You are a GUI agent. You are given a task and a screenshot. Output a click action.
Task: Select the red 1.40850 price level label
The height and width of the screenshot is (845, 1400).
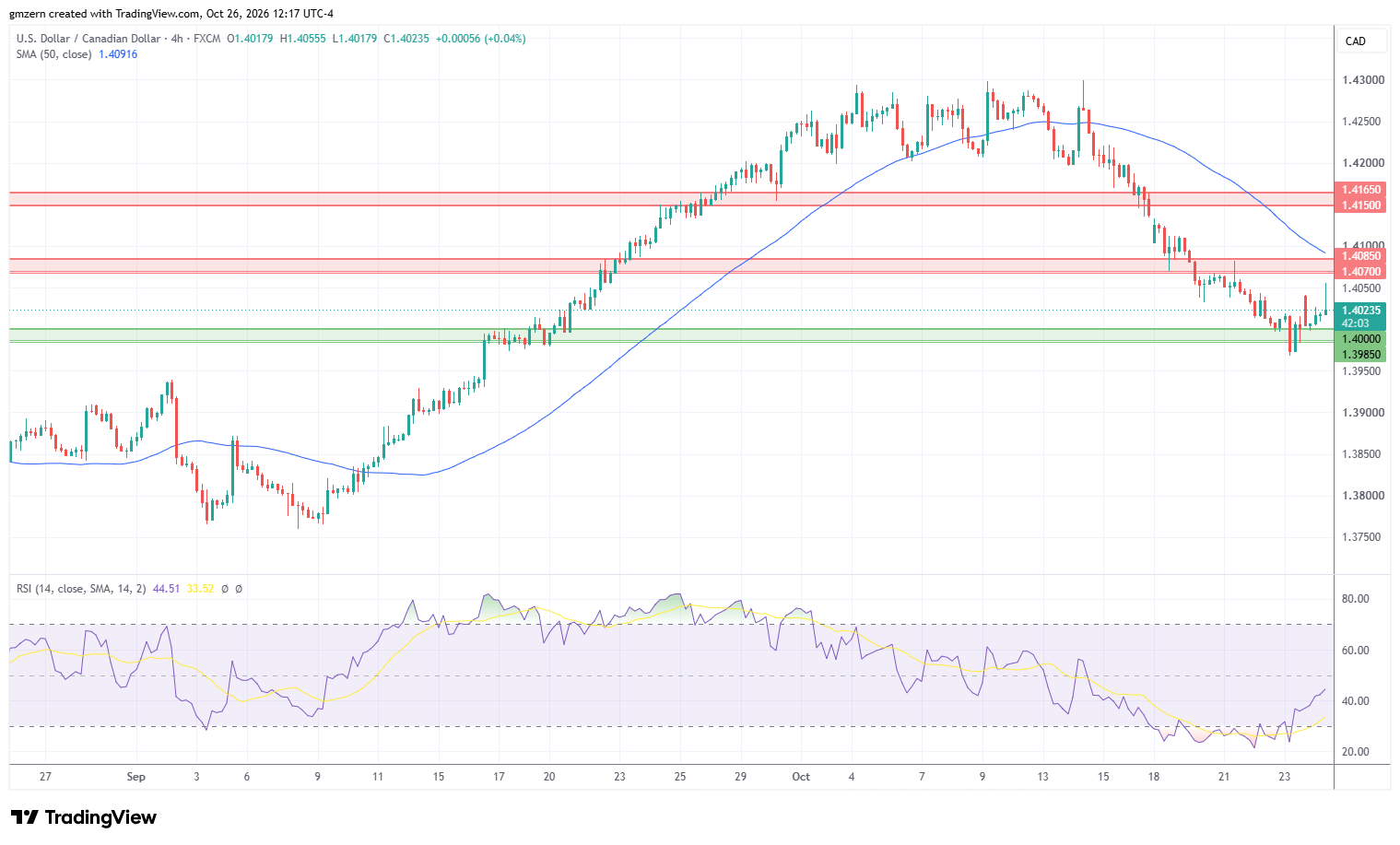(1361, 256)
